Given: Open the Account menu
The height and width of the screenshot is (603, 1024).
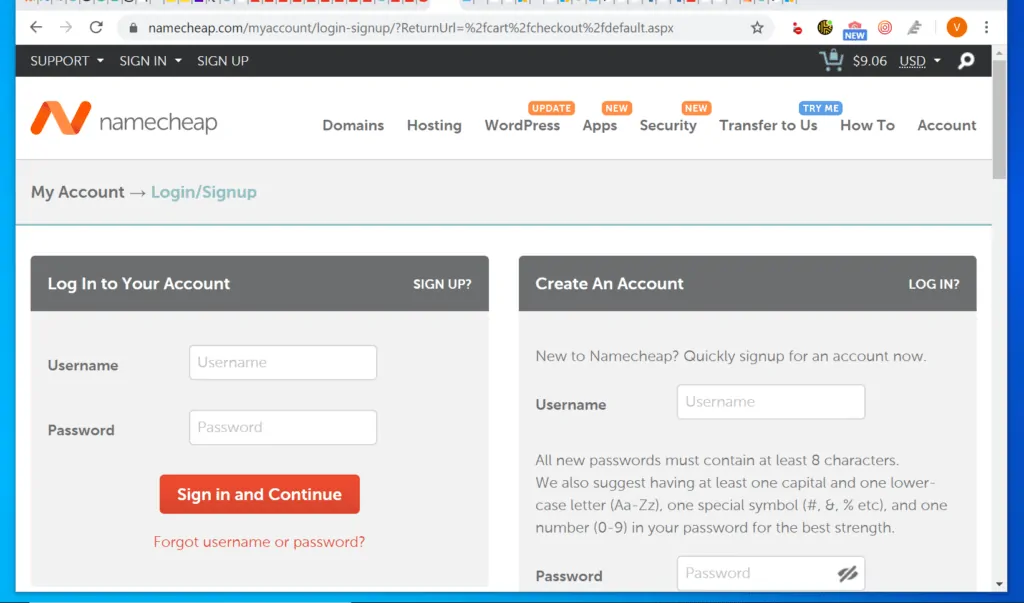Looking at the screenshot, I should coord(946,125).
